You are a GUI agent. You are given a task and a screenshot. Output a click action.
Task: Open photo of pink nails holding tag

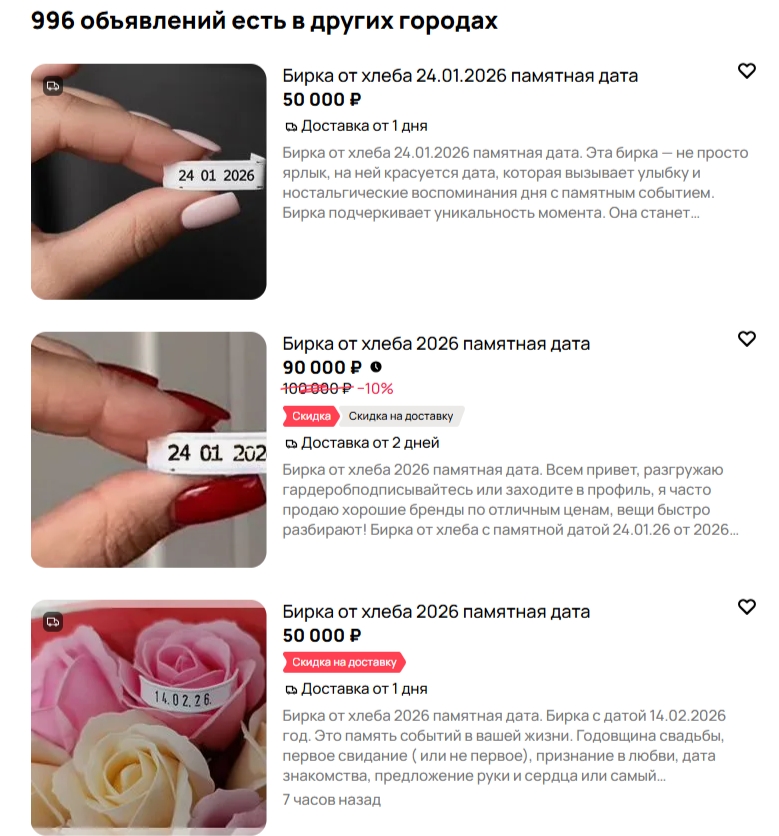pyautogui.click(x=149, y=182)
